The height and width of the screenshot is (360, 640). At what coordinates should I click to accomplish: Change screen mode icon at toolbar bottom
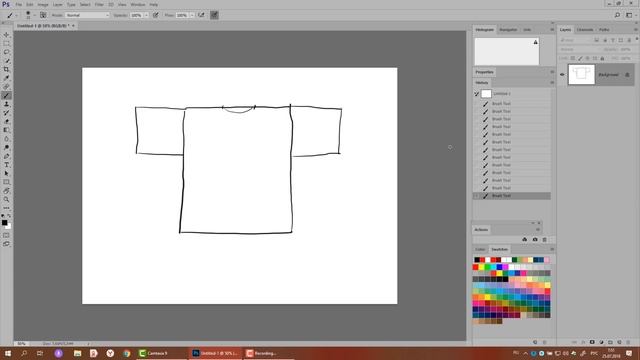tap(6, 244)
